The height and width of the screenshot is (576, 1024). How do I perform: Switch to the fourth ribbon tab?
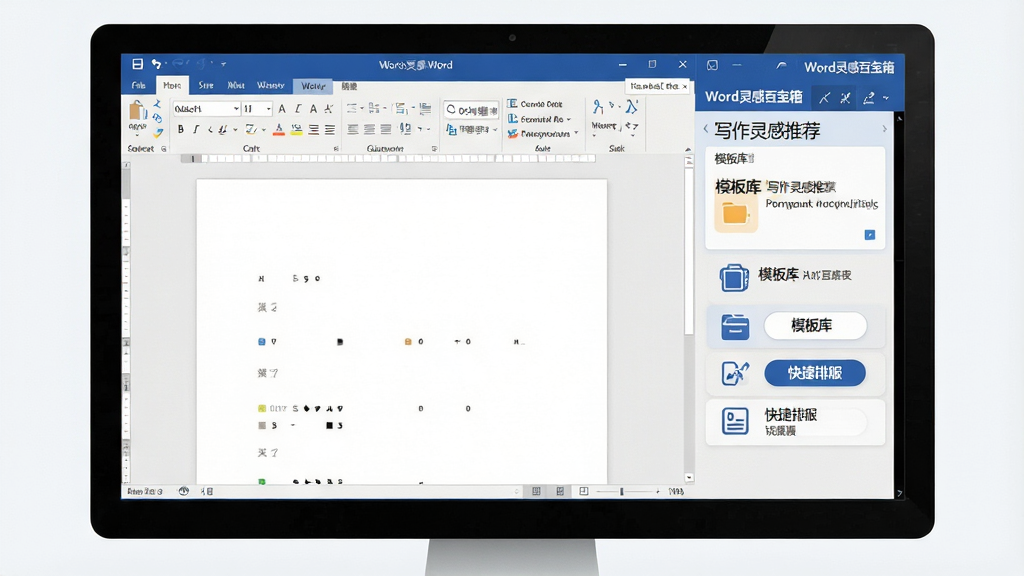pos(236,86)
